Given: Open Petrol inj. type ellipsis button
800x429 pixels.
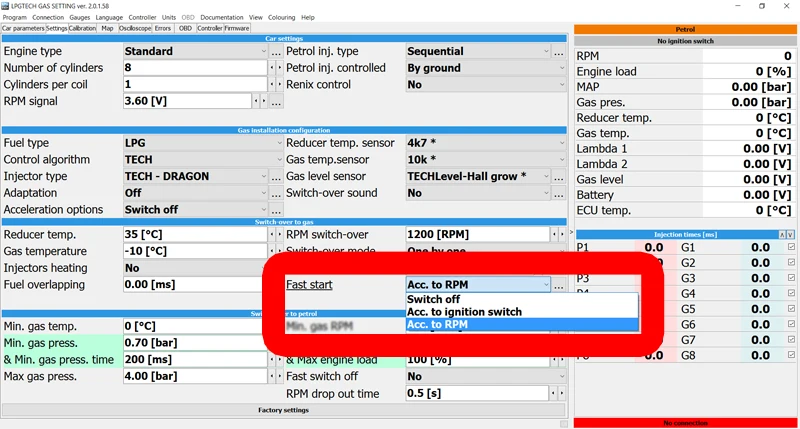Looking at the screenshot, I should 559,52.
